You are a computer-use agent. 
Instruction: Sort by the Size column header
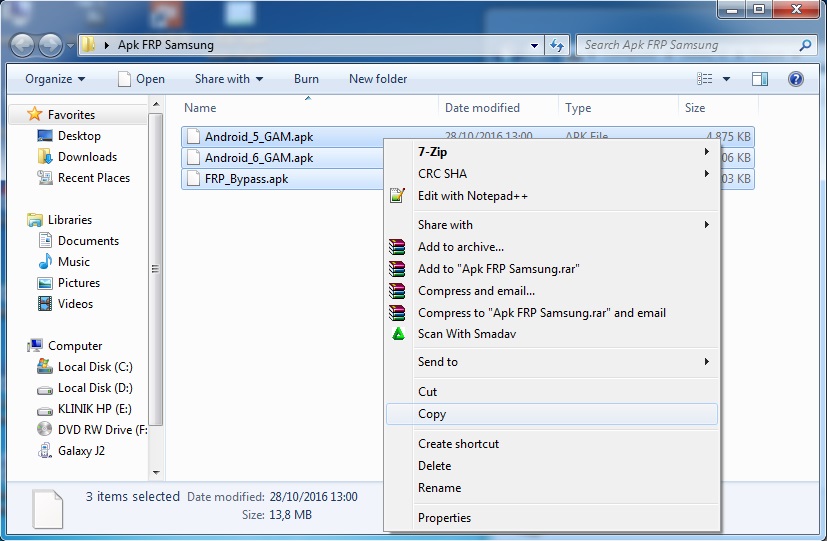click(718, 108)
